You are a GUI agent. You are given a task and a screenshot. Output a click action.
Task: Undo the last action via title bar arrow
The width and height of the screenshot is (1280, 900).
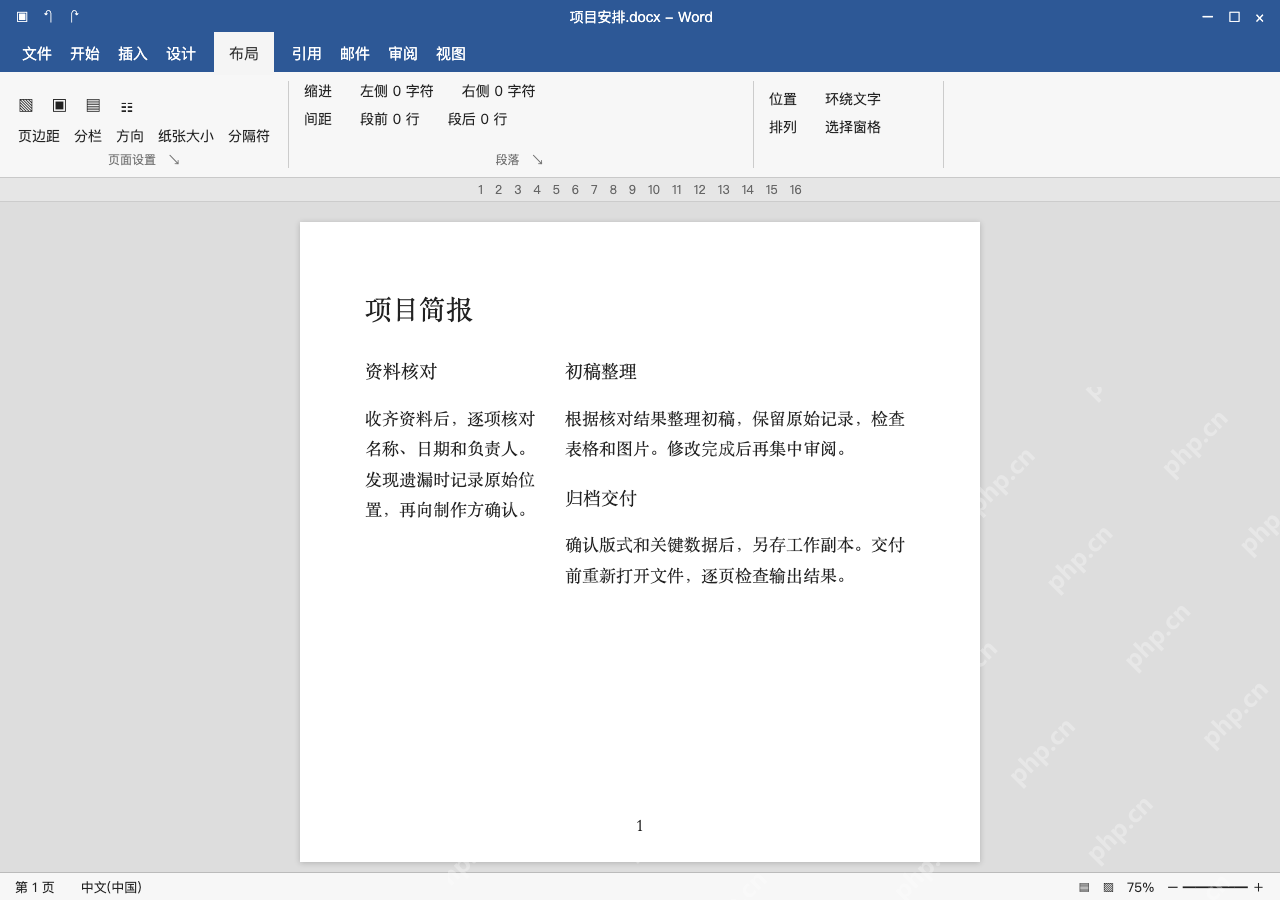tap(48, 16)
